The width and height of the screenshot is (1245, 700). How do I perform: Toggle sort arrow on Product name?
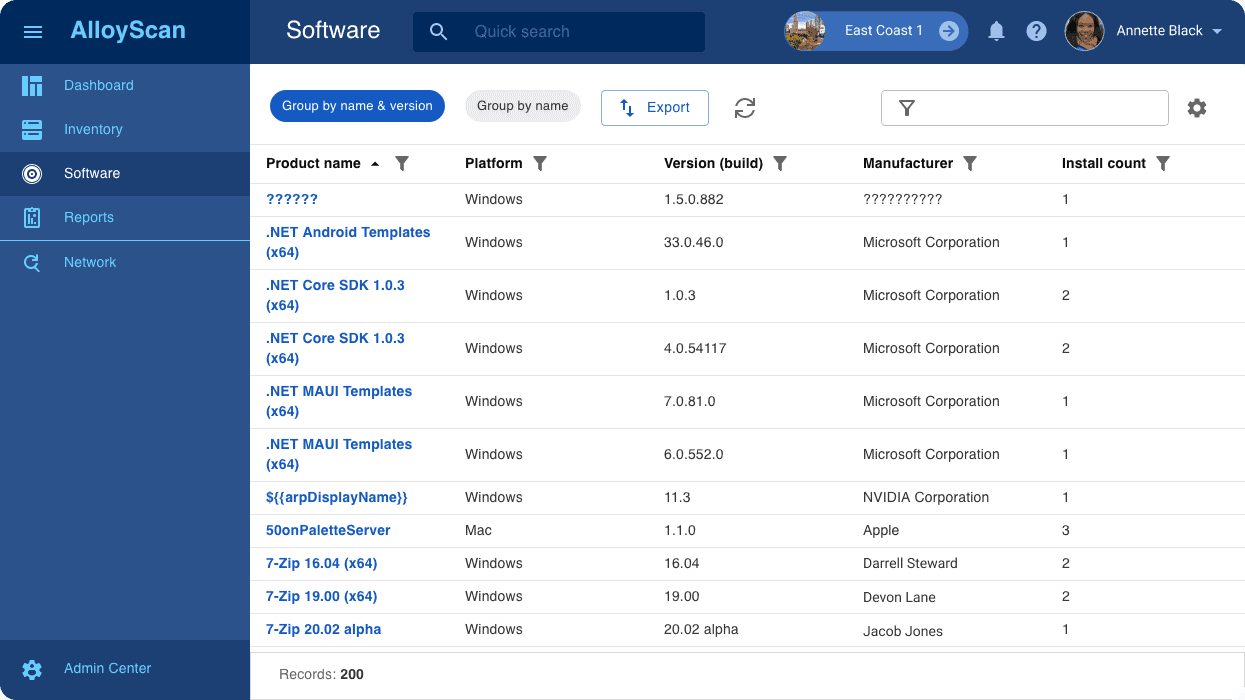click(x=375, y=164)
